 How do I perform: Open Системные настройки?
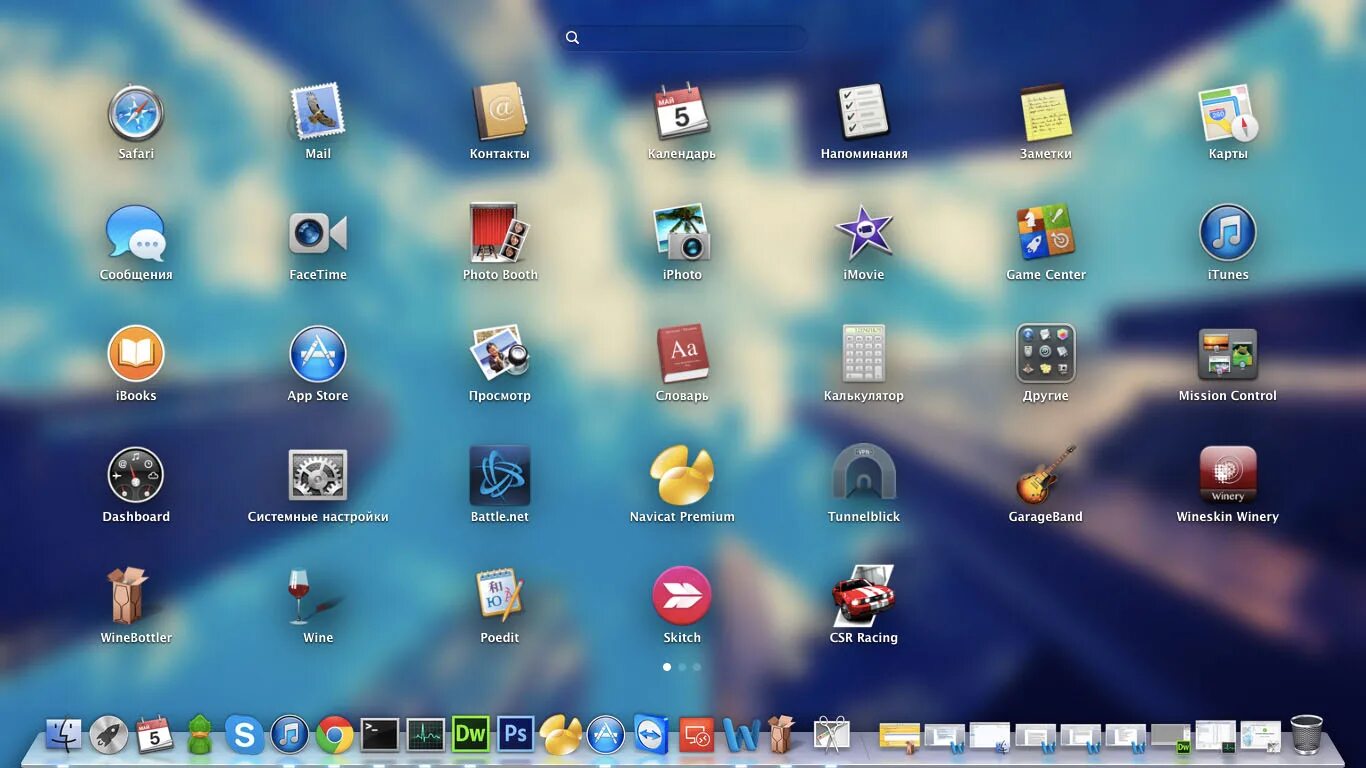point(318,476)
